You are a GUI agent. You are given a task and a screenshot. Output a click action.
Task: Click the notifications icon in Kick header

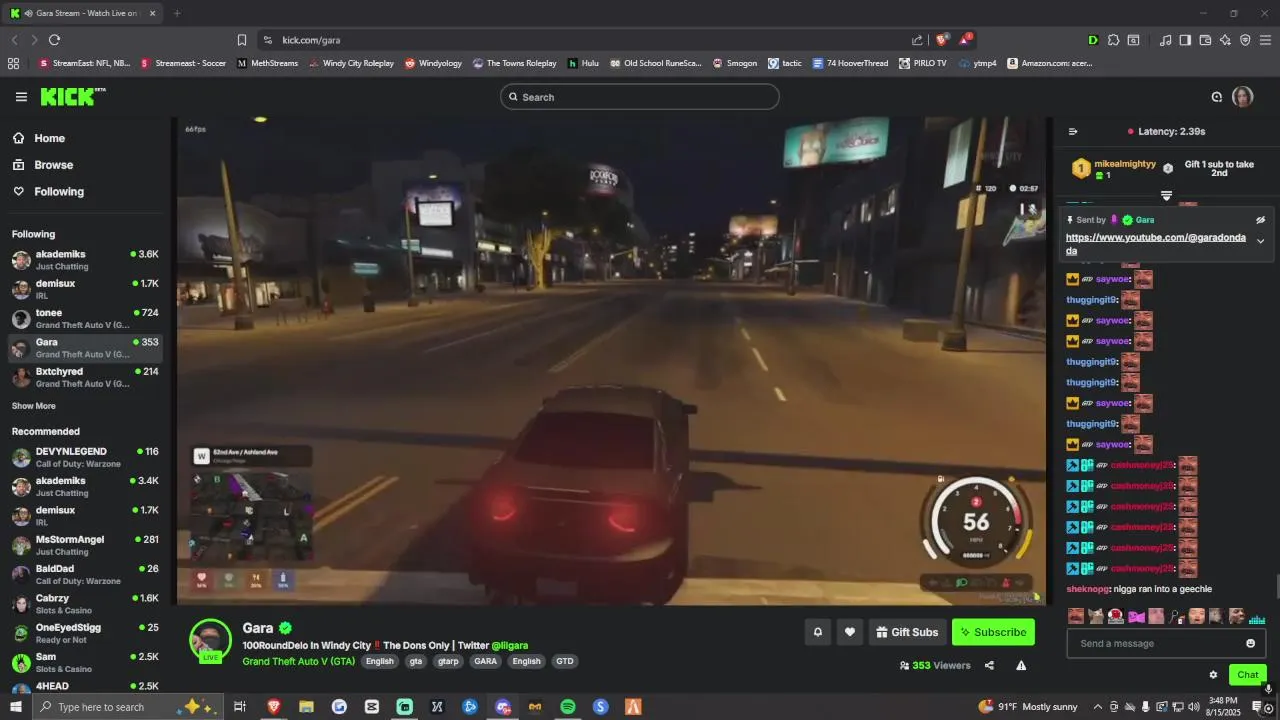[1217, 97]
